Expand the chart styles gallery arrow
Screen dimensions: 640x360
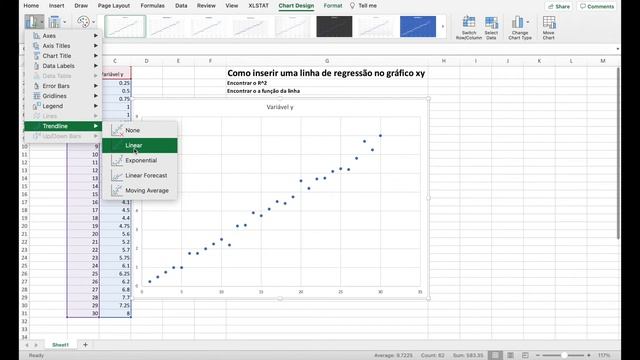443,27
